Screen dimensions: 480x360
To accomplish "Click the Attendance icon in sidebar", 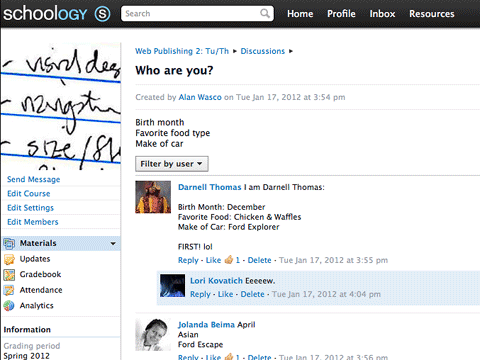I will pos(9,290).
